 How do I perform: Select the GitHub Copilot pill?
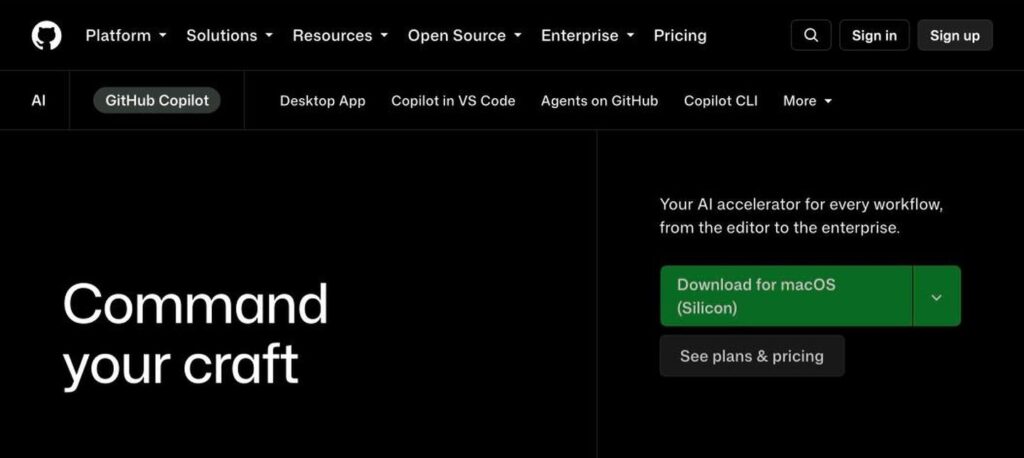pos(157,101)
